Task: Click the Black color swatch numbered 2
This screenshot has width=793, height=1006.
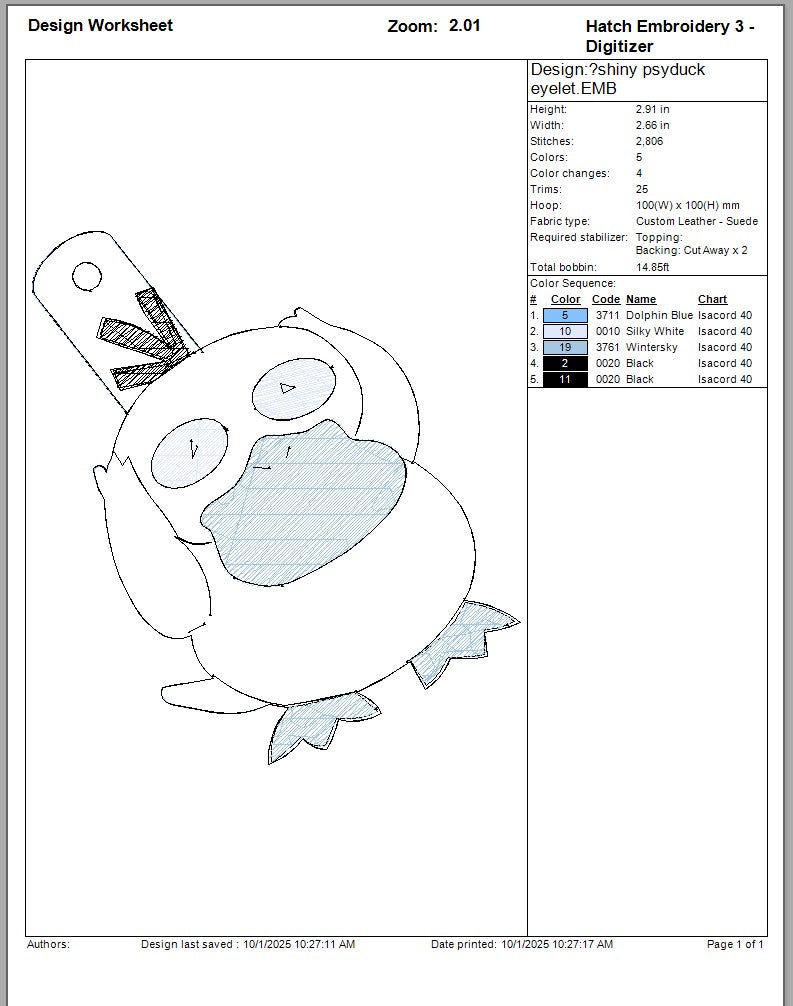Action: click(565, 363)
